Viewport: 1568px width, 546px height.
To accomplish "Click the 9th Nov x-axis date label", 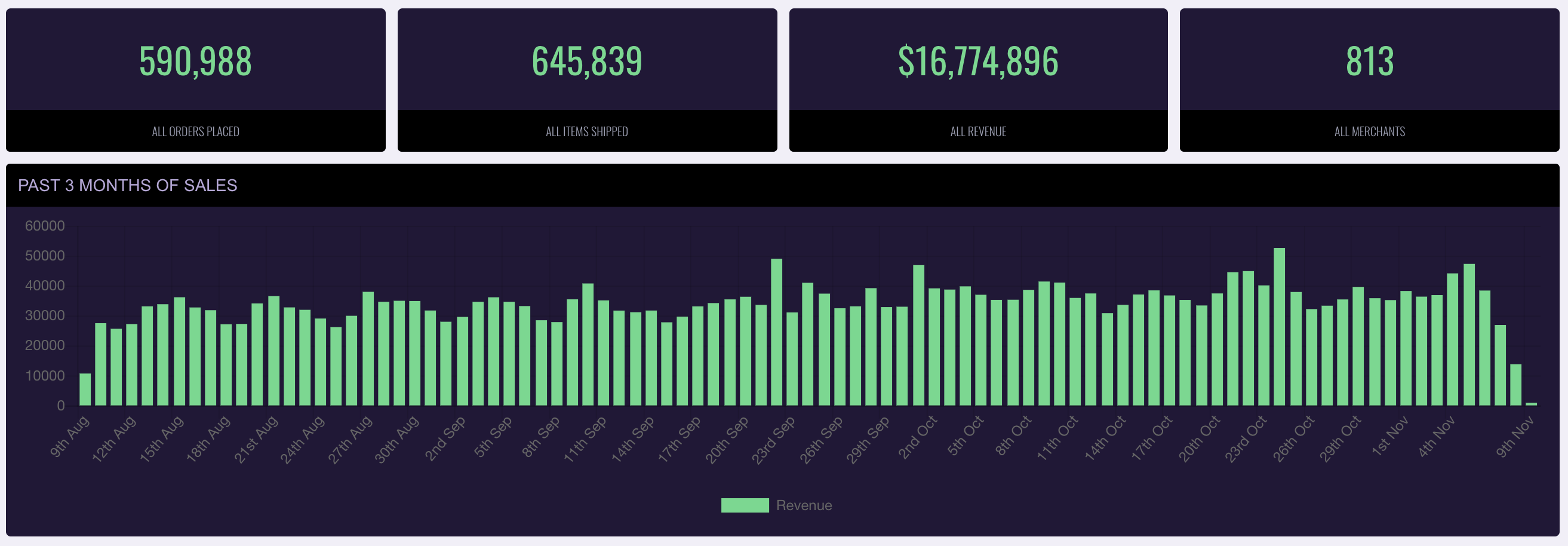I will (x=1514, y=437).
